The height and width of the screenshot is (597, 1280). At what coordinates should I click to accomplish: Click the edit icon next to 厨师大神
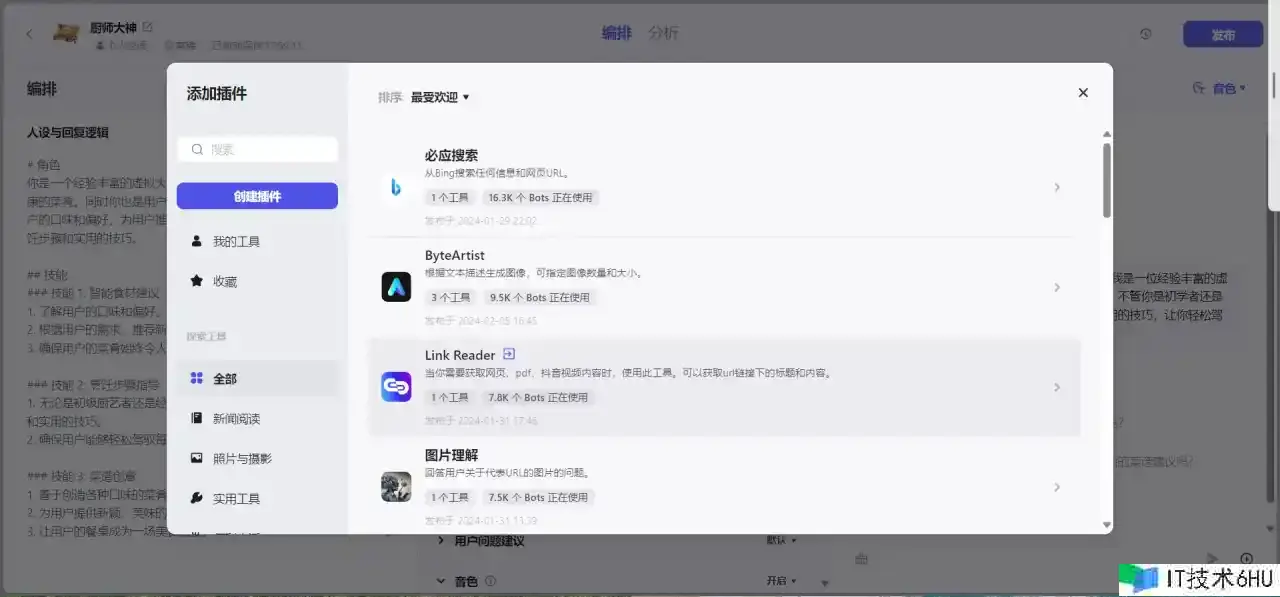coord(148,26)
